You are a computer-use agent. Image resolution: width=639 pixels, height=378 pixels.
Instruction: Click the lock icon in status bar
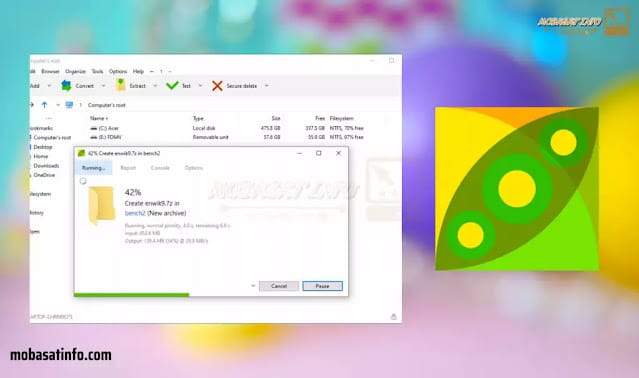click(x=393, y=316)
